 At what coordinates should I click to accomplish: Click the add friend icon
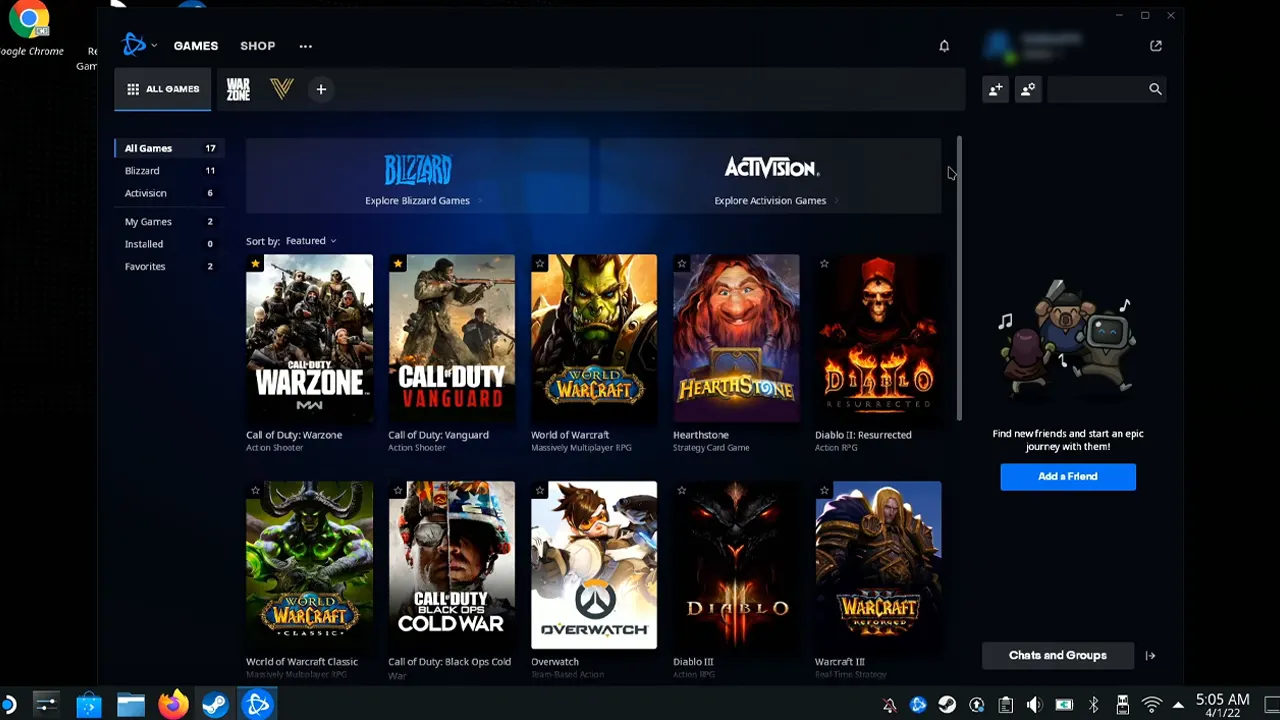(995, 89)
